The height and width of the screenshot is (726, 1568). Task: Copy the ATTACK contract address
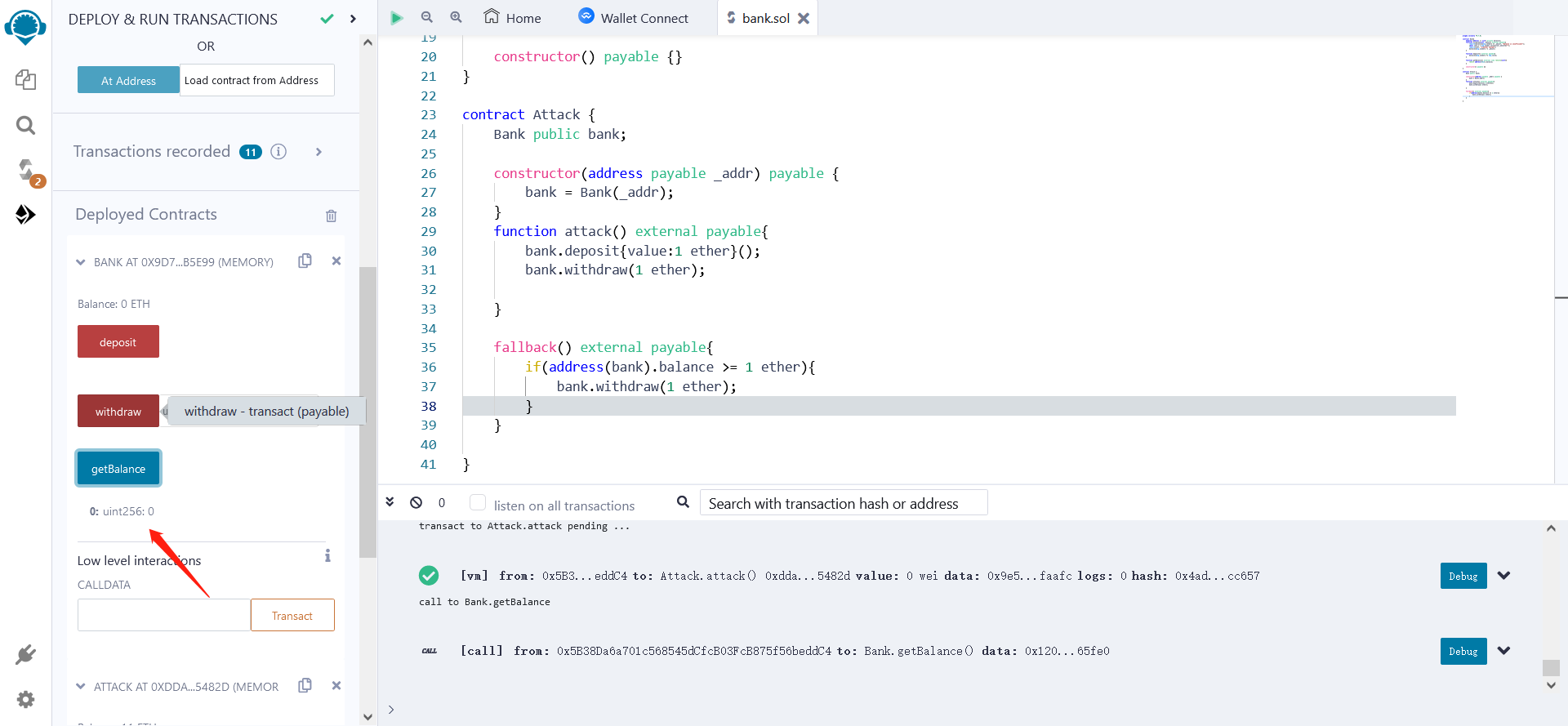(x=305, y=685)
